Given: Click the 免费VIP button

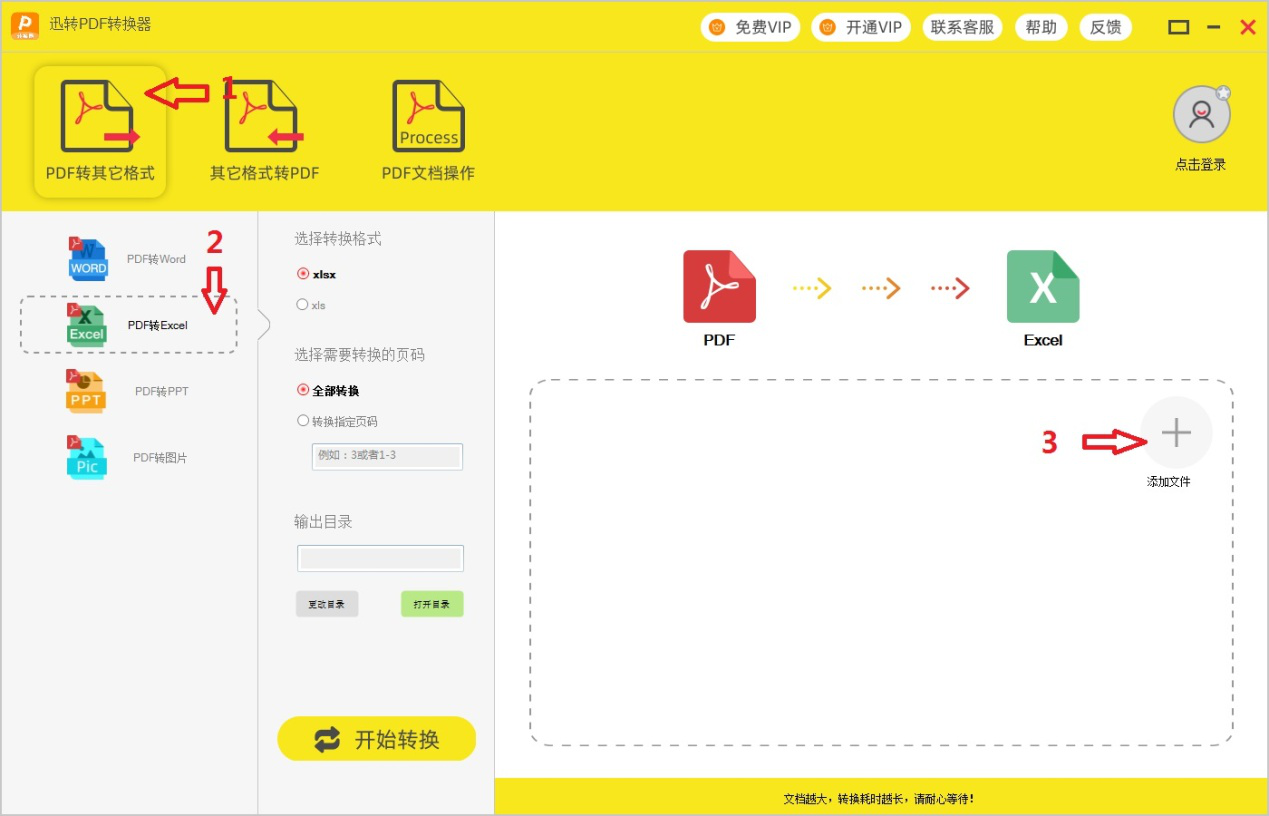Looking at the screenshot, I should click(x=751, y=27).
